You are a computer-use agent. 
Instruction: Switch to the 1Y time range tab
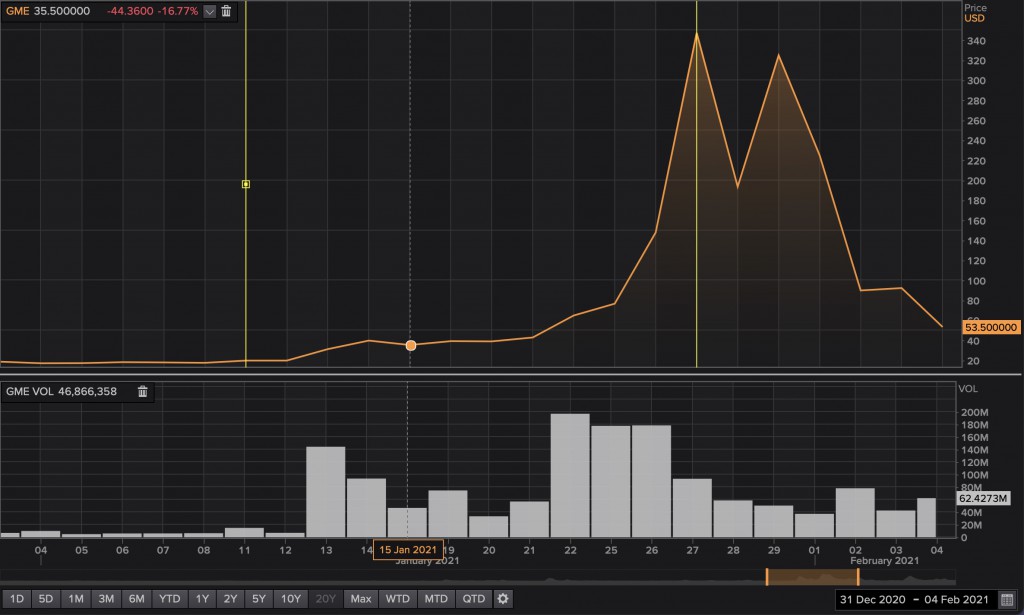[199, 598]
